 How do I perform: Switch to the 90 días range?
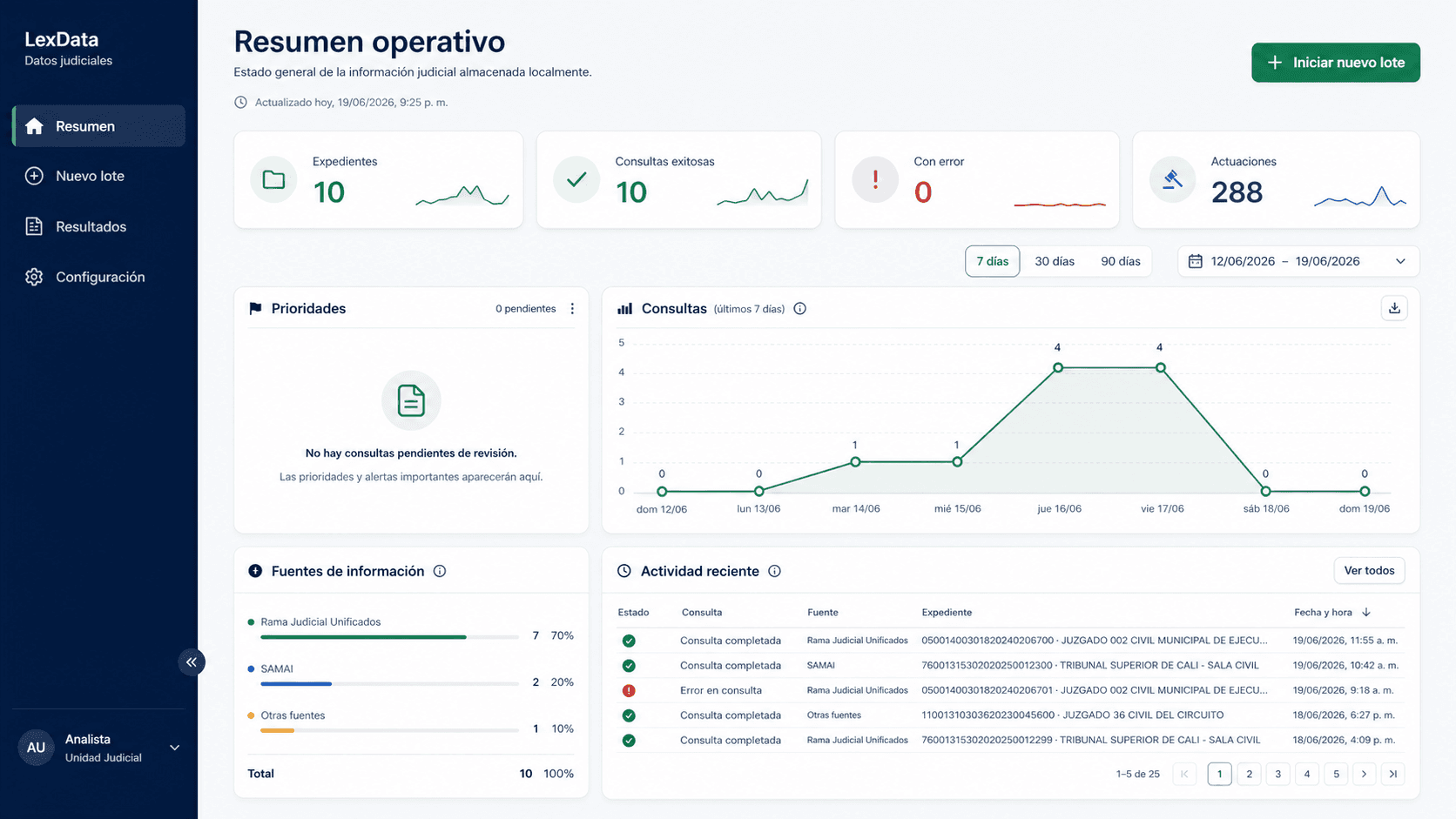pyautogui.click(x=1121, y=261)
